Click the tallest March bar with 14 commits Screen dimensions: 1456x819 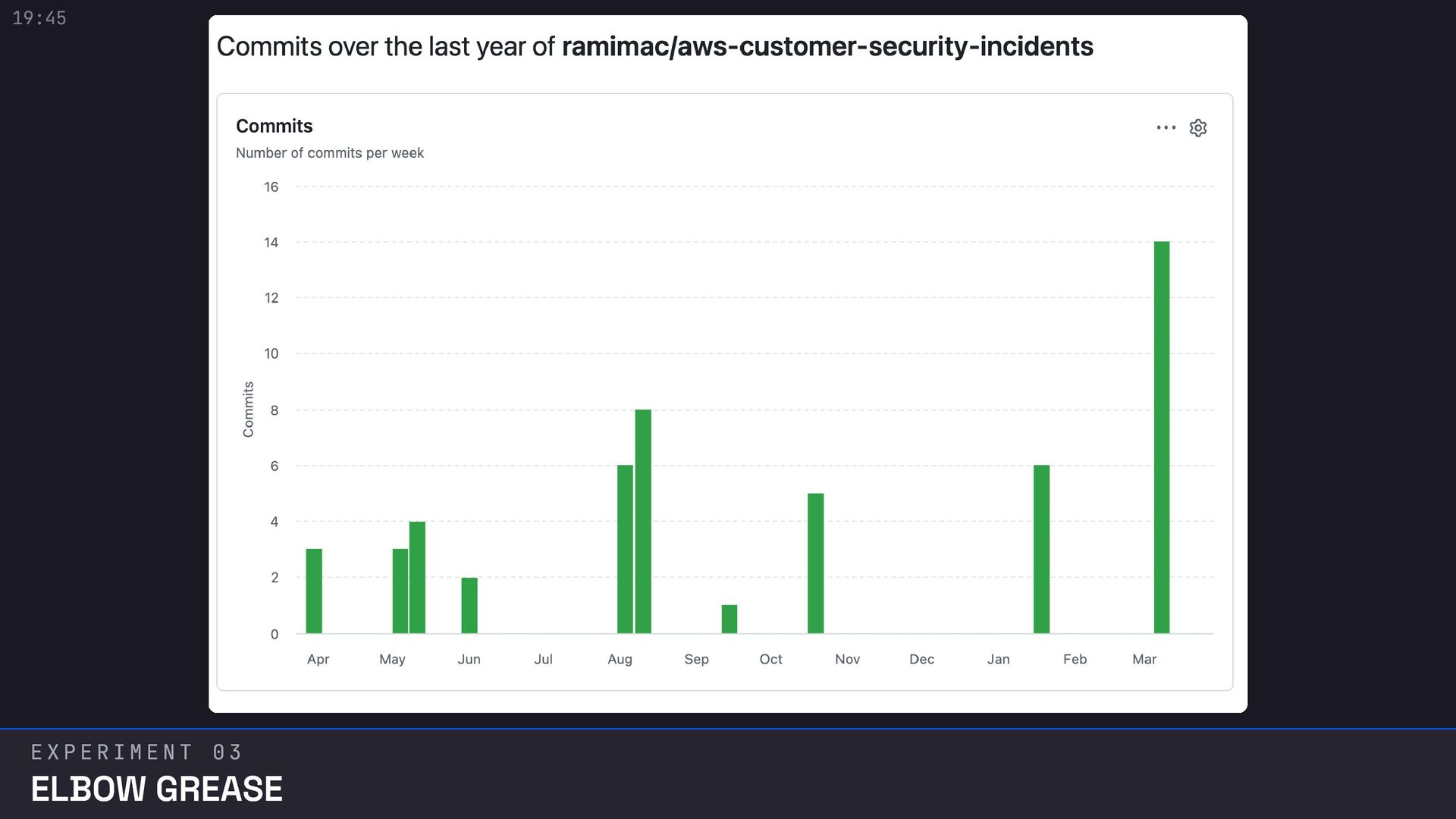1161,438
